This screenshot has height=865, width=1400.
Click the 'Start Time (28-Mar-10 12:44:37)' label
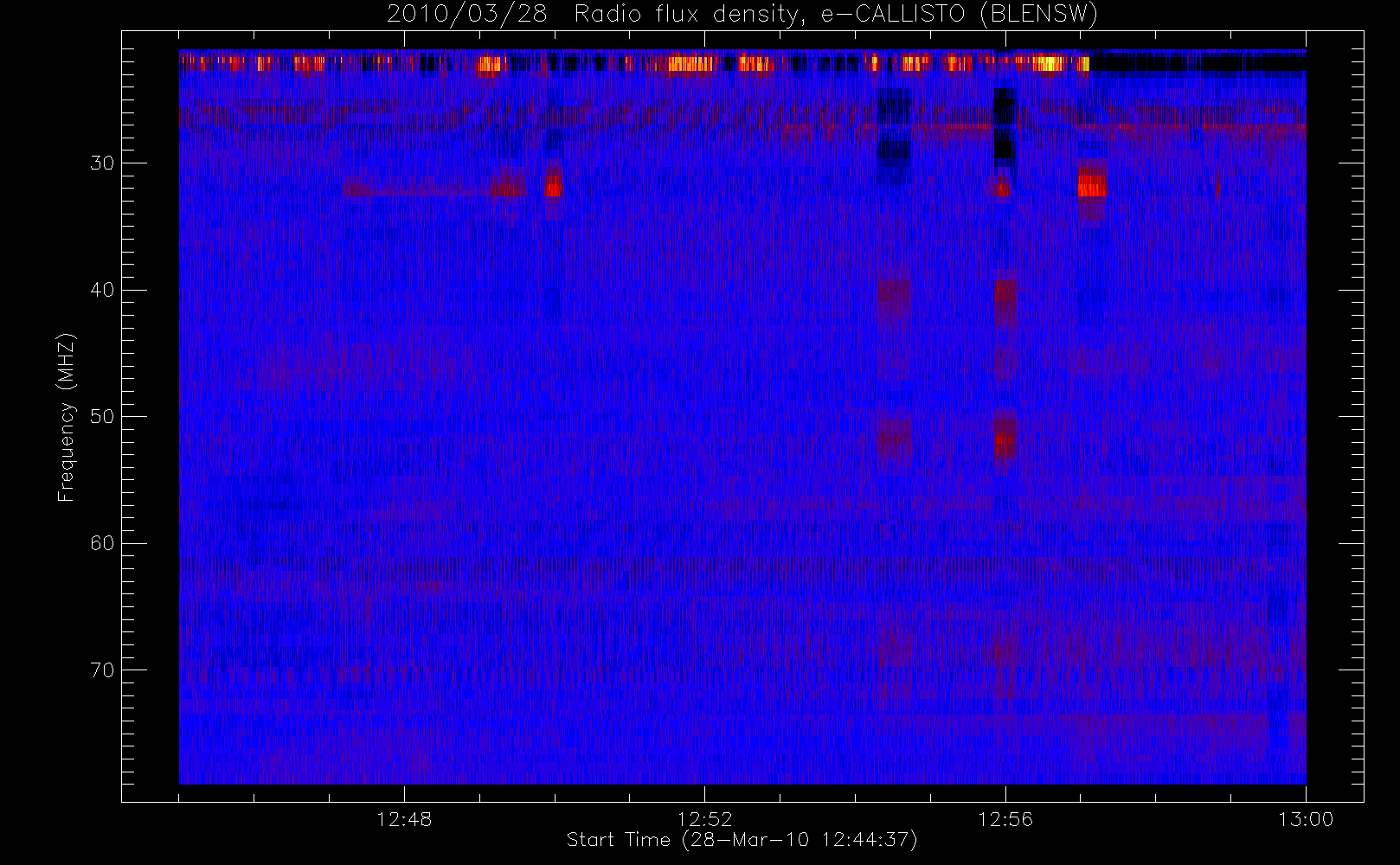click(742, 840)
